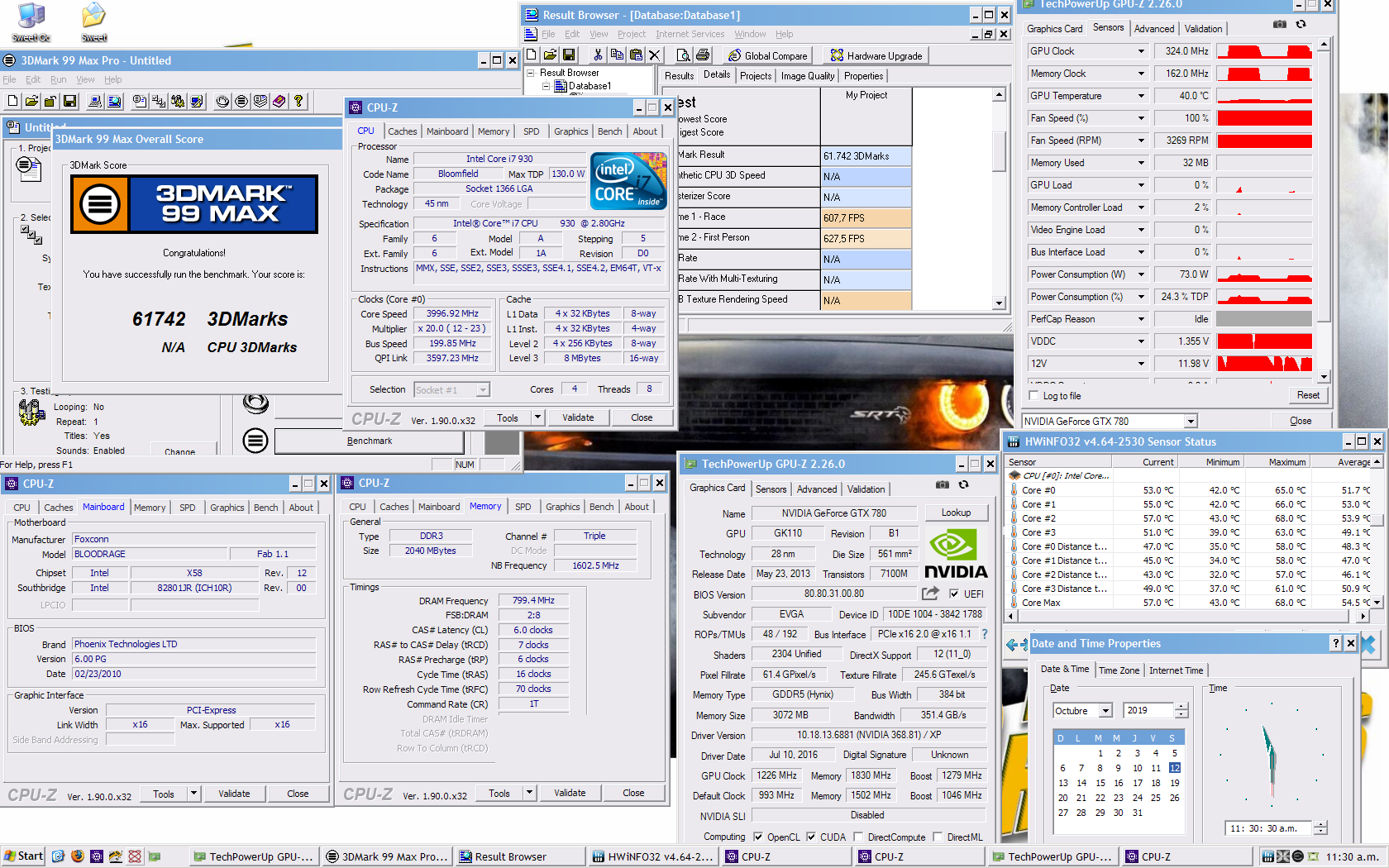The width and height of the screenshot is (1389, 868).
Task: Click the Lookup button in GPU-Z
Action: tap(956, 513)
